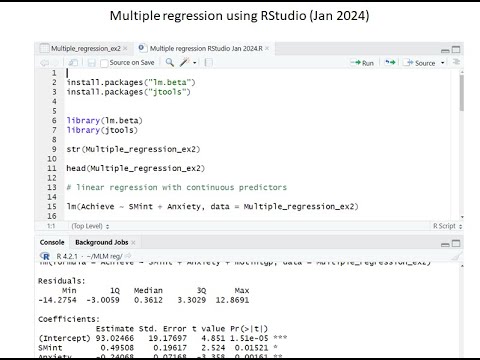View working directory arrow next to ~/MLM reg/

pyautogui.click(x=128, y=256)
